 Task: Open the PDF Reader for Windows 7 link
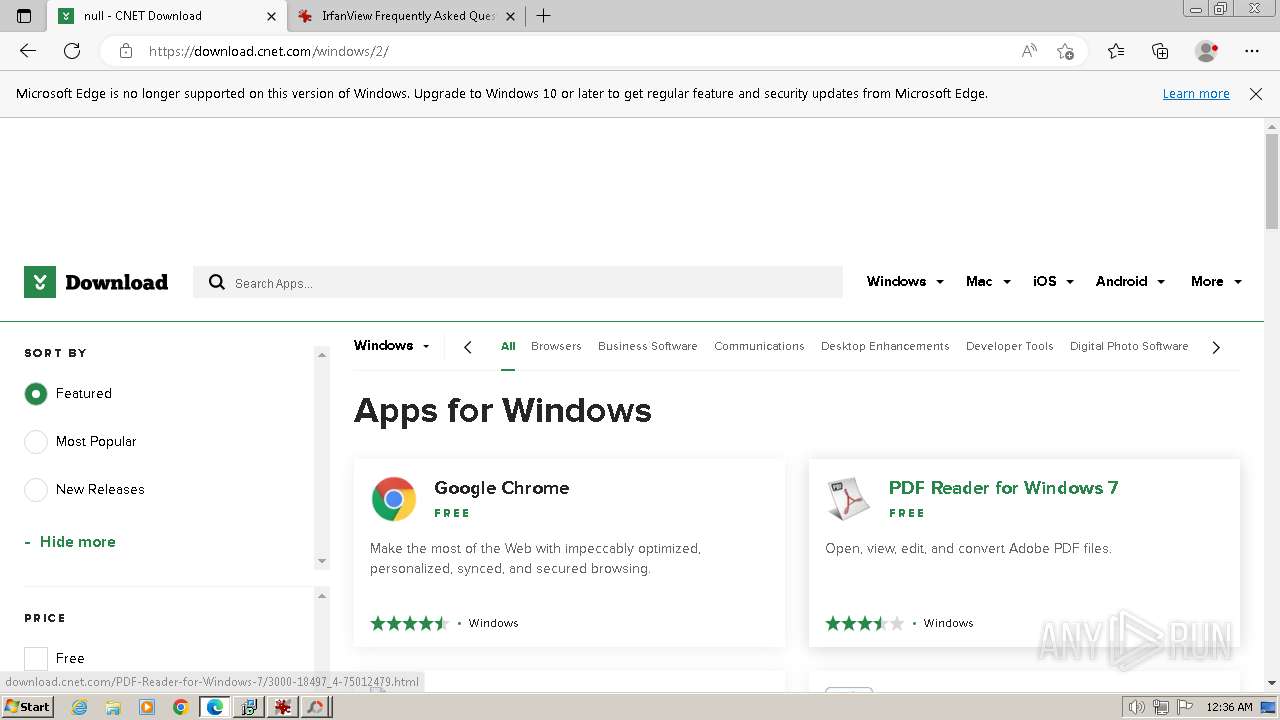[1003, 488]
